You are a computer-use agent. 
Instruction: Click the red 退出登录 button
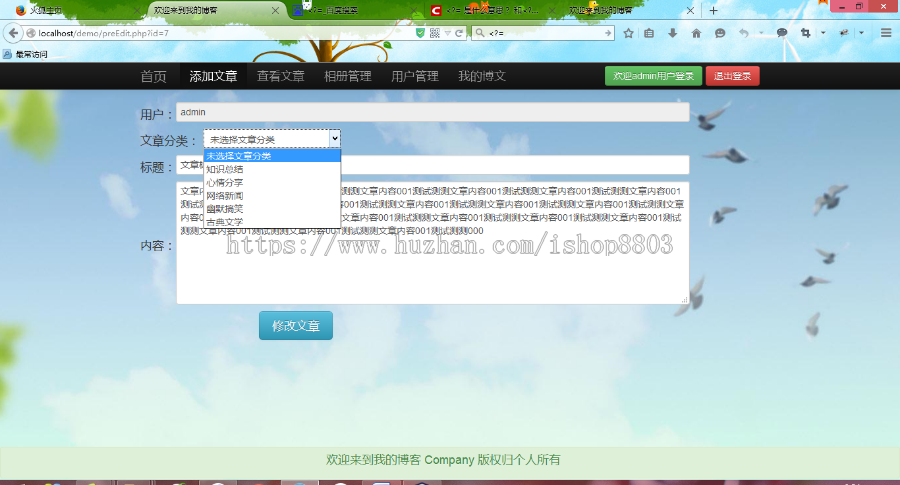pyautogui.click(x=732, y=76)
